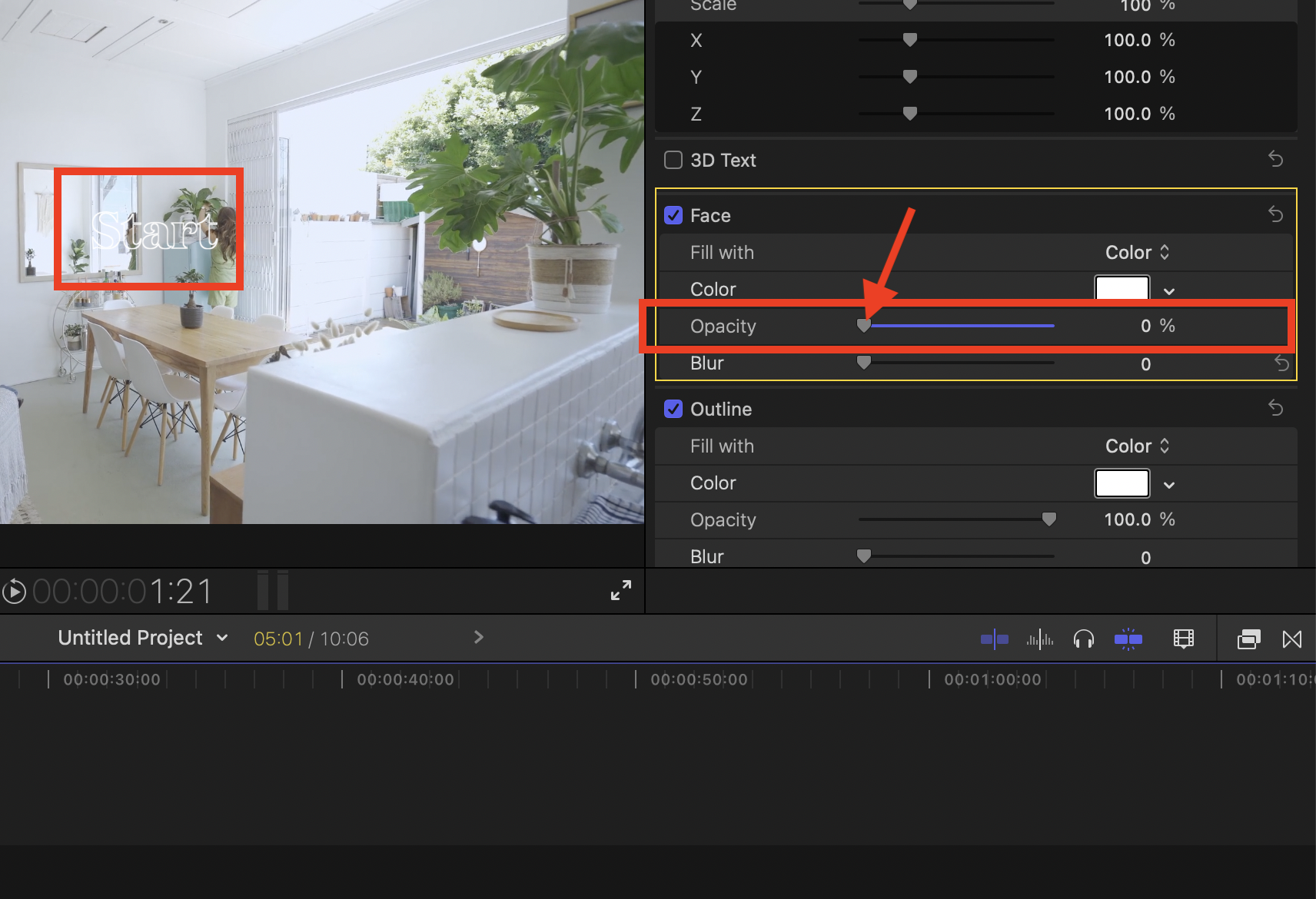Viewport: 1316px width, 899px height.
Task: Select the Scale X 100.0 value field
Action: click(1127, 40)
